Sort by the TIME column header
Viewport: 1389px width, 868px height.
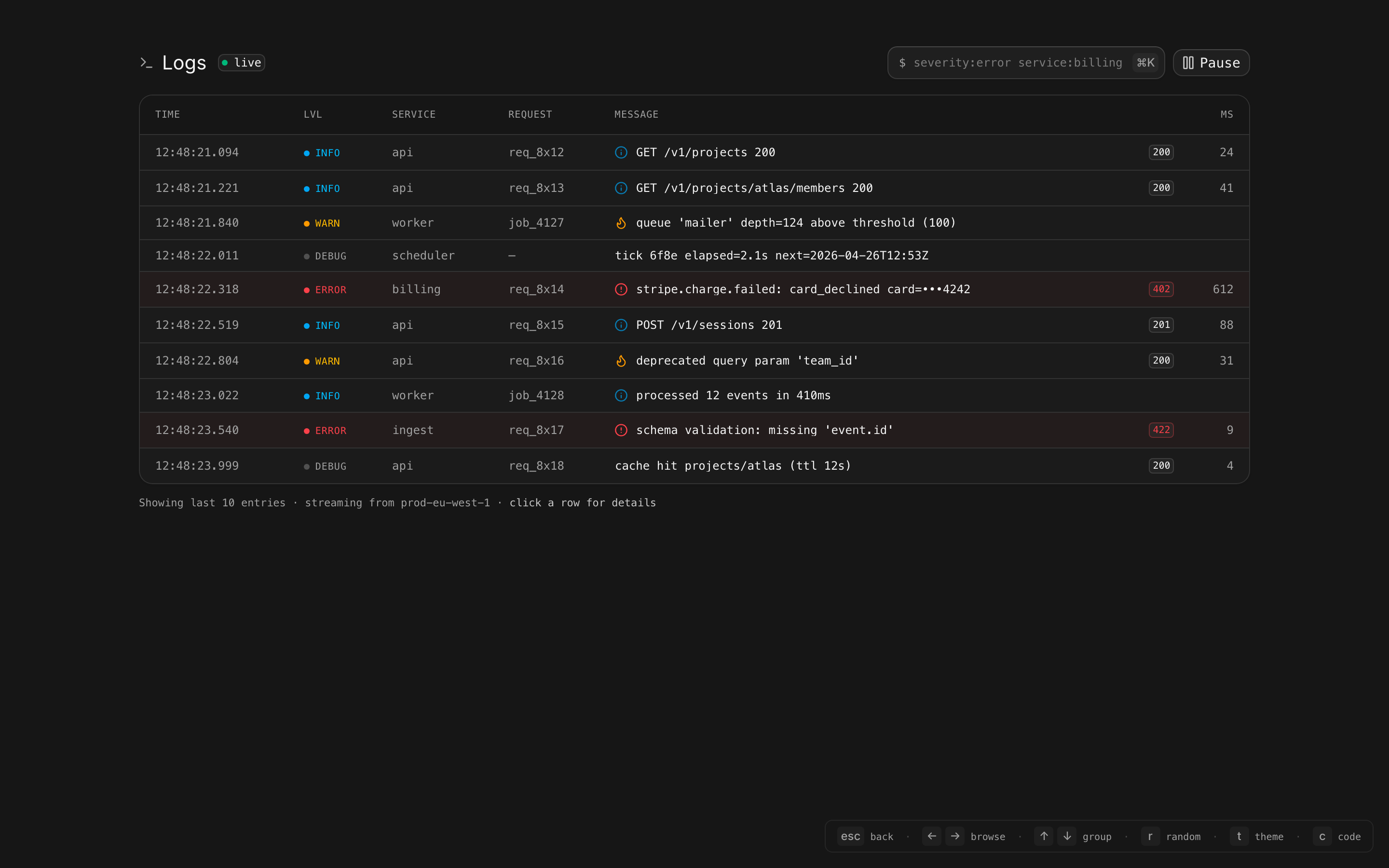tap(168, 114)
